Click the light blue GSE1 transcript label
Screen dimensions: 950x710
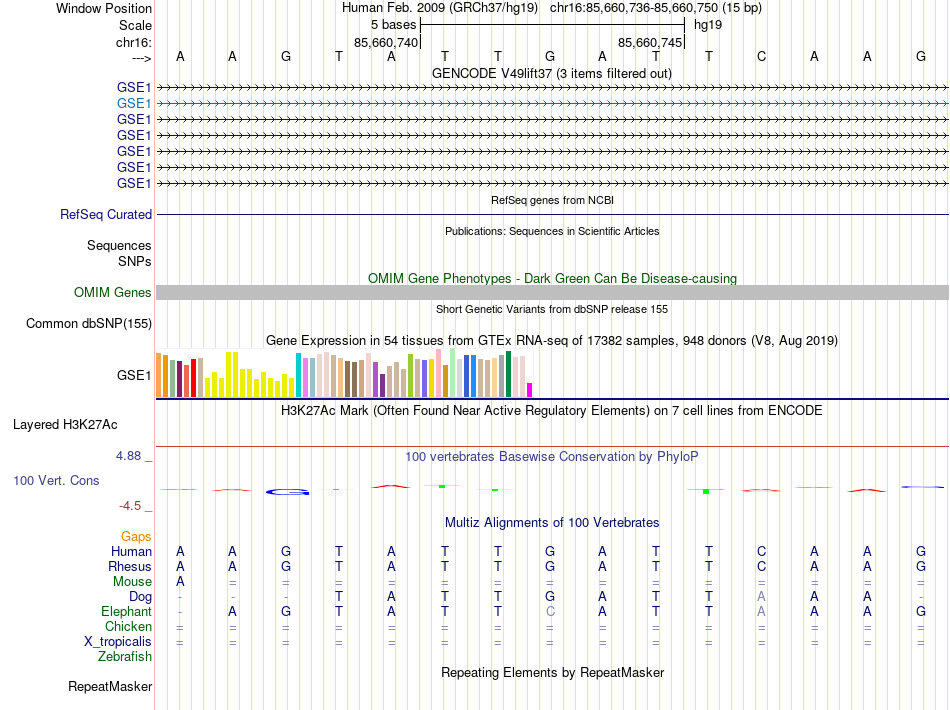point(134,104)
